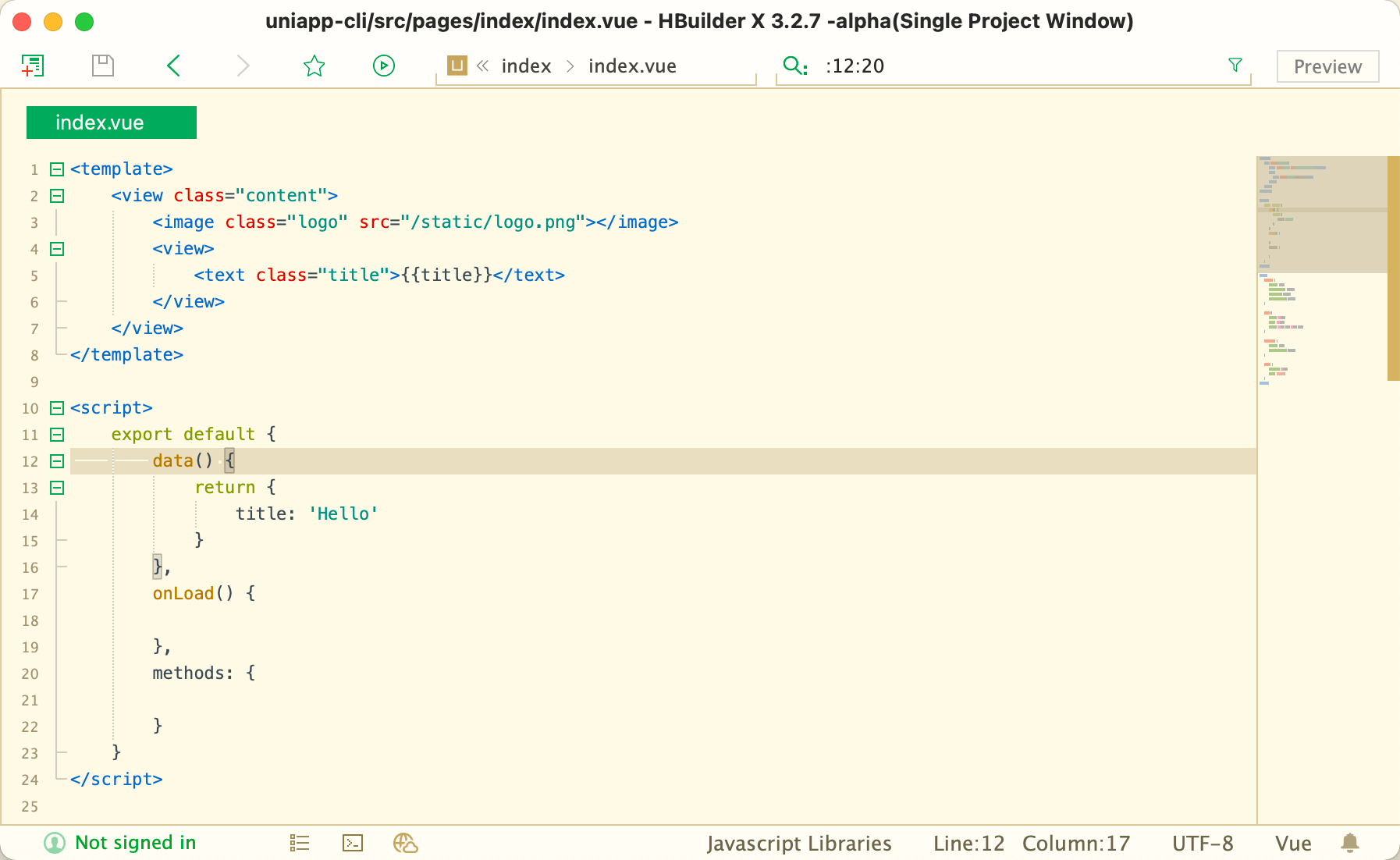This screenshot has height=860, width=1400.
Task: Go forward with the right arrow icon
Action: [x=243, y=66]
